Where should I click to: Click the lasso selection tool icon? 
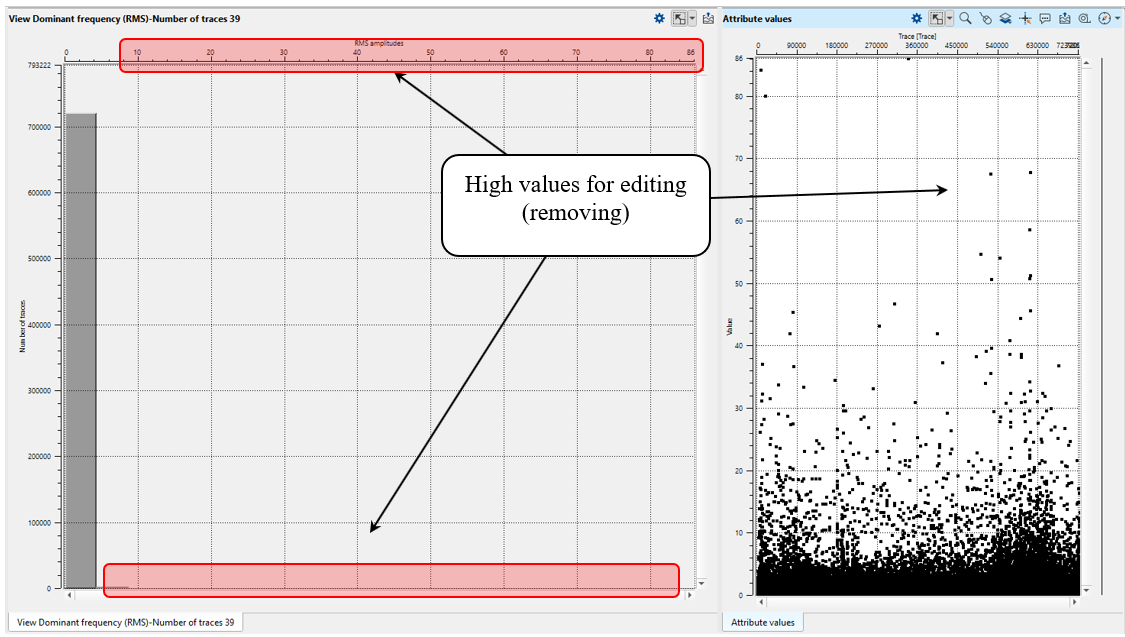pos(985,18)
